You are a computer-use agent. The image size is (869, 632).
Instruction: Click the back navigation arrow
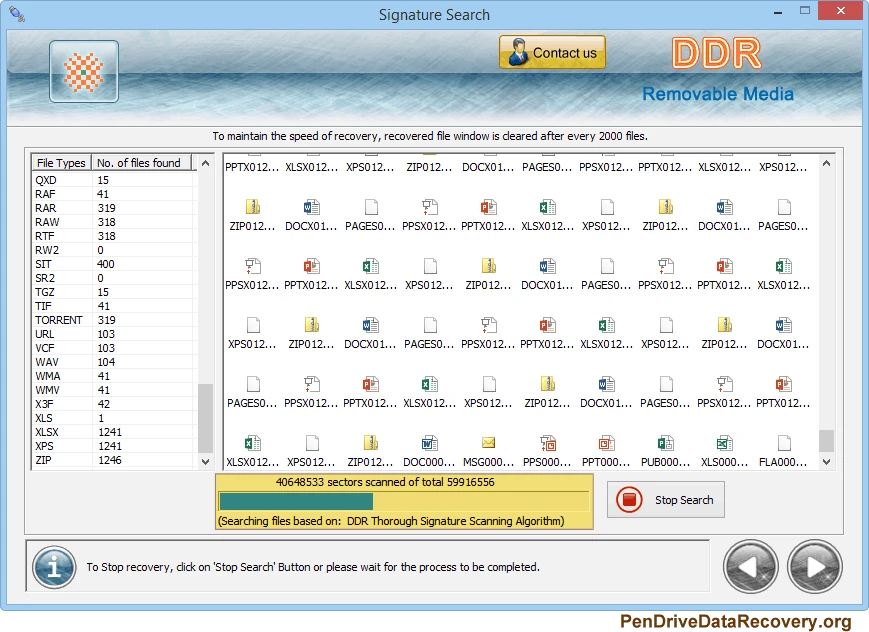point(750,566)
